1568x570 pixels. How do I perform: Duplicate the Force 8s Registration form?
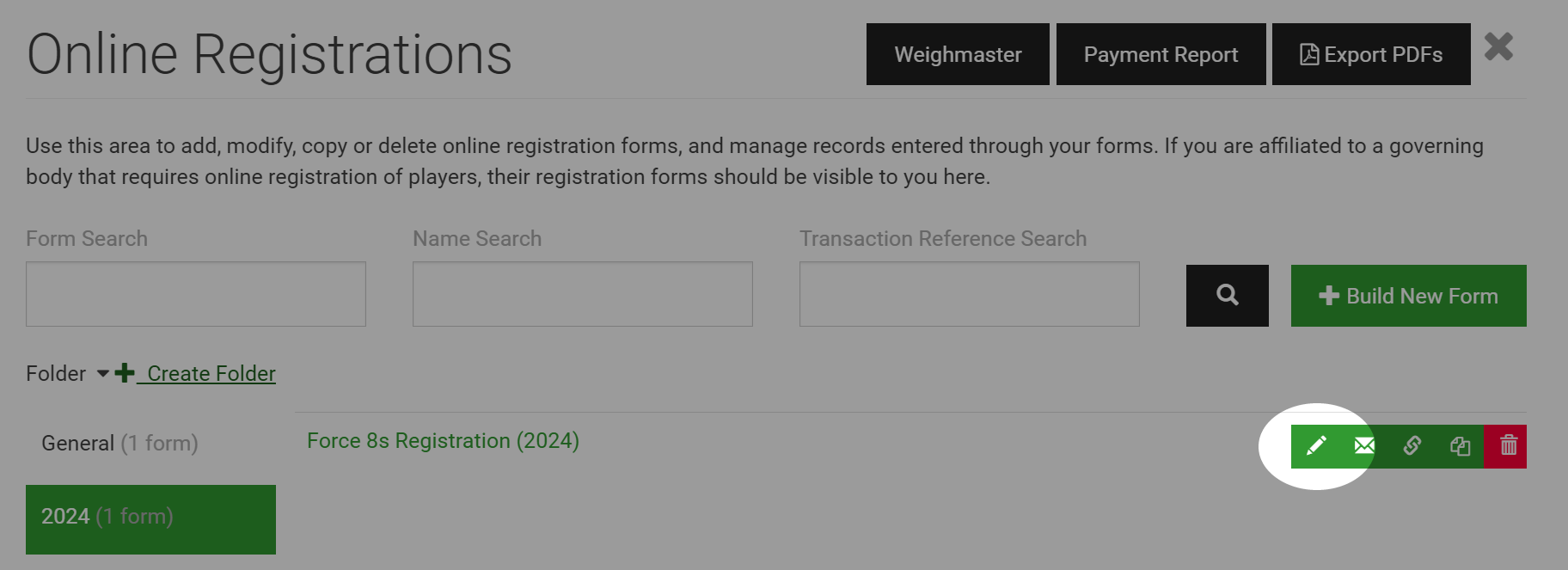(1460, 446)
